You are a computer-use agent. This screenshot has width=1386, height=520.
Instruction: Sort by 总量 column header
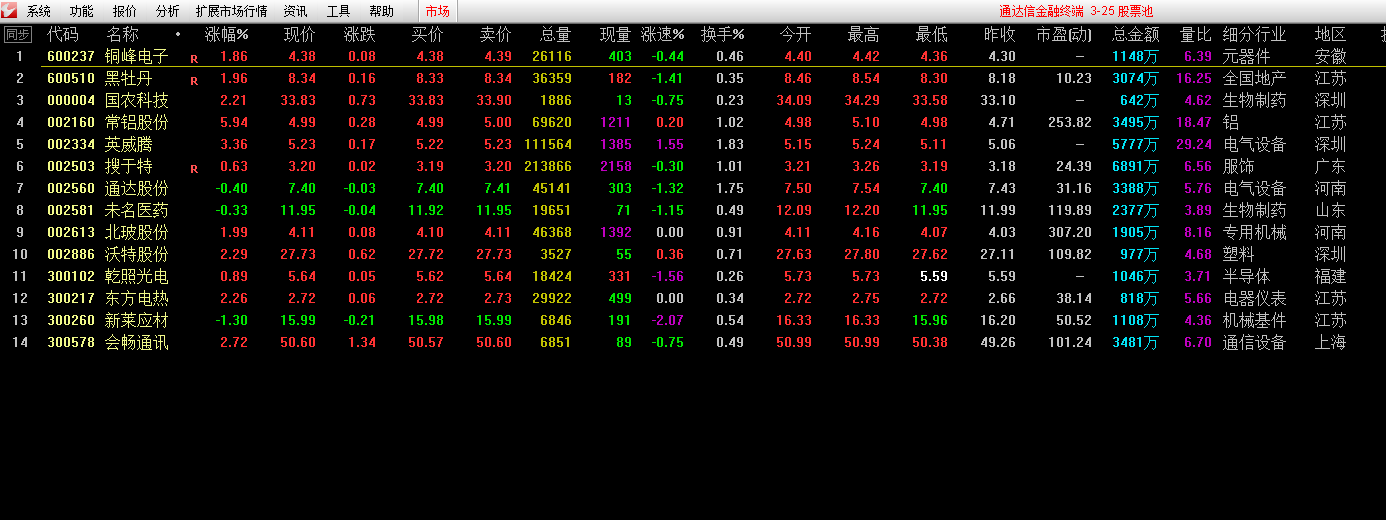coord(556,35)
